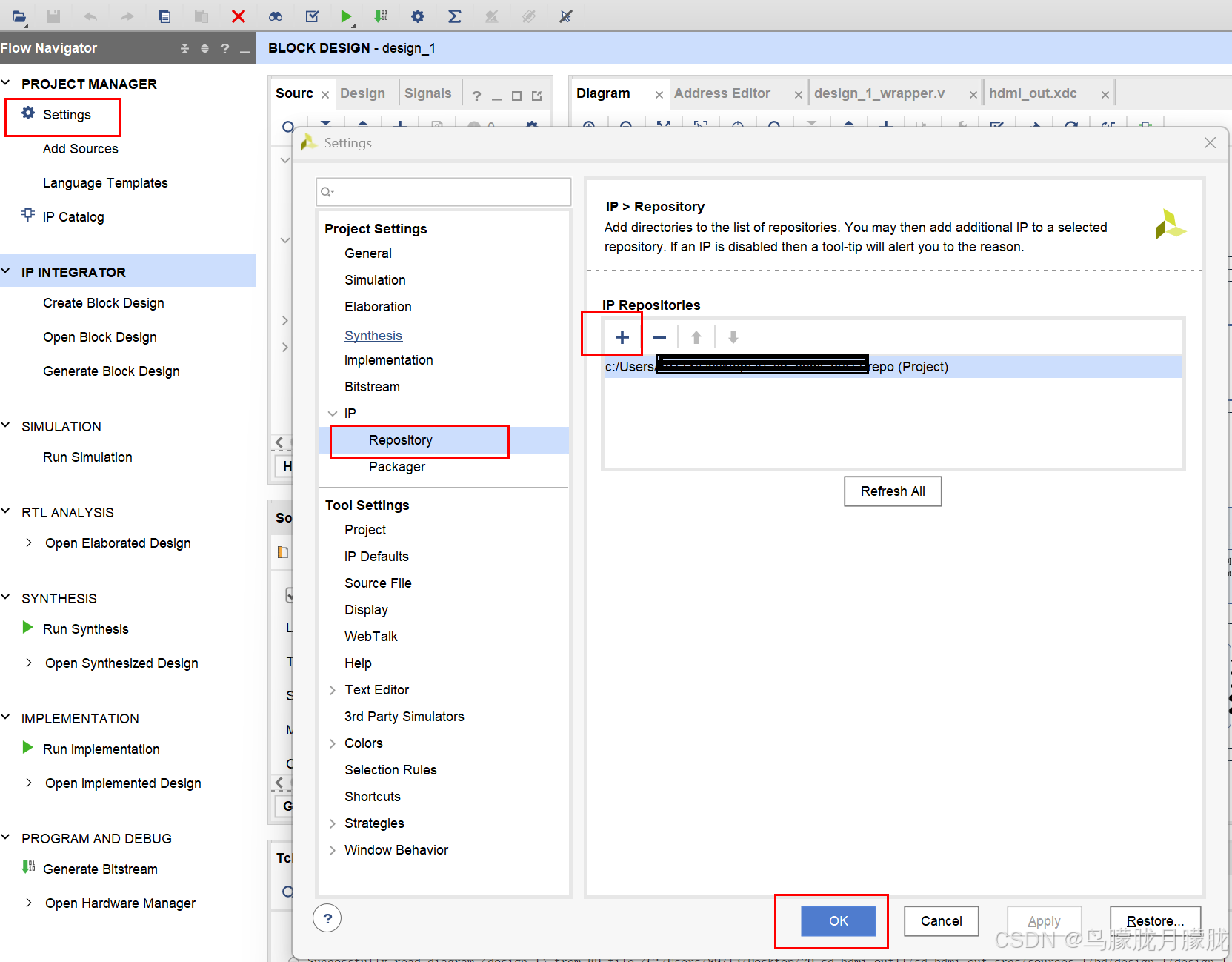This screenshot has height=962, width=1232.
Task: Click the red X delete toolbar icon
Action: (x=239, y=16)
